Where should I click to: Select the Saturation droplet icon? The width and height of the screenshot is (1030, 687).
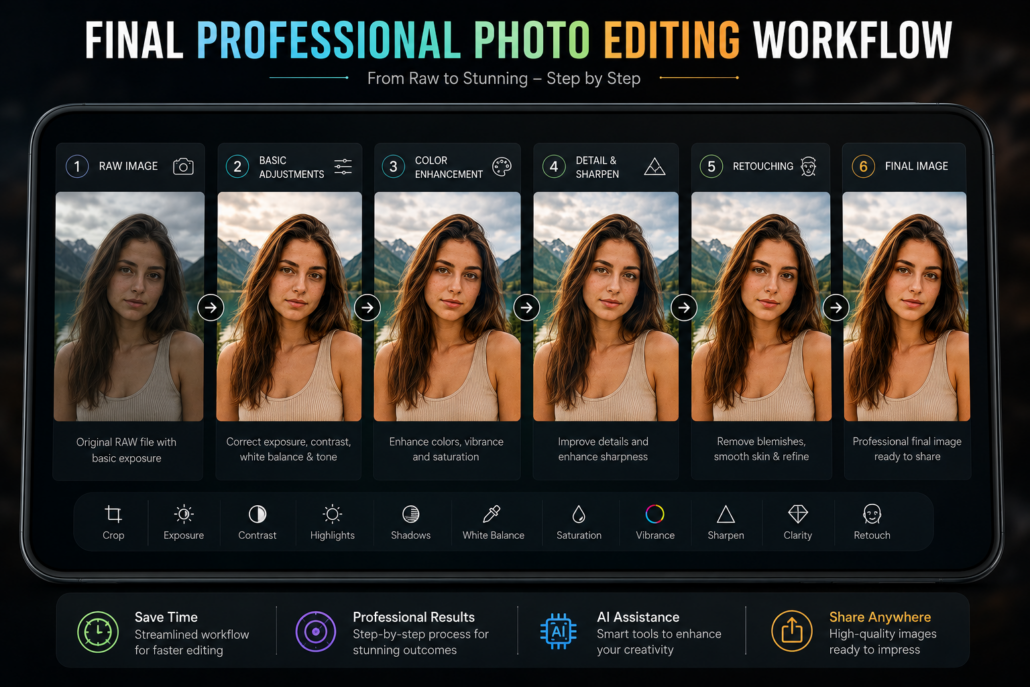coord(579,514)
